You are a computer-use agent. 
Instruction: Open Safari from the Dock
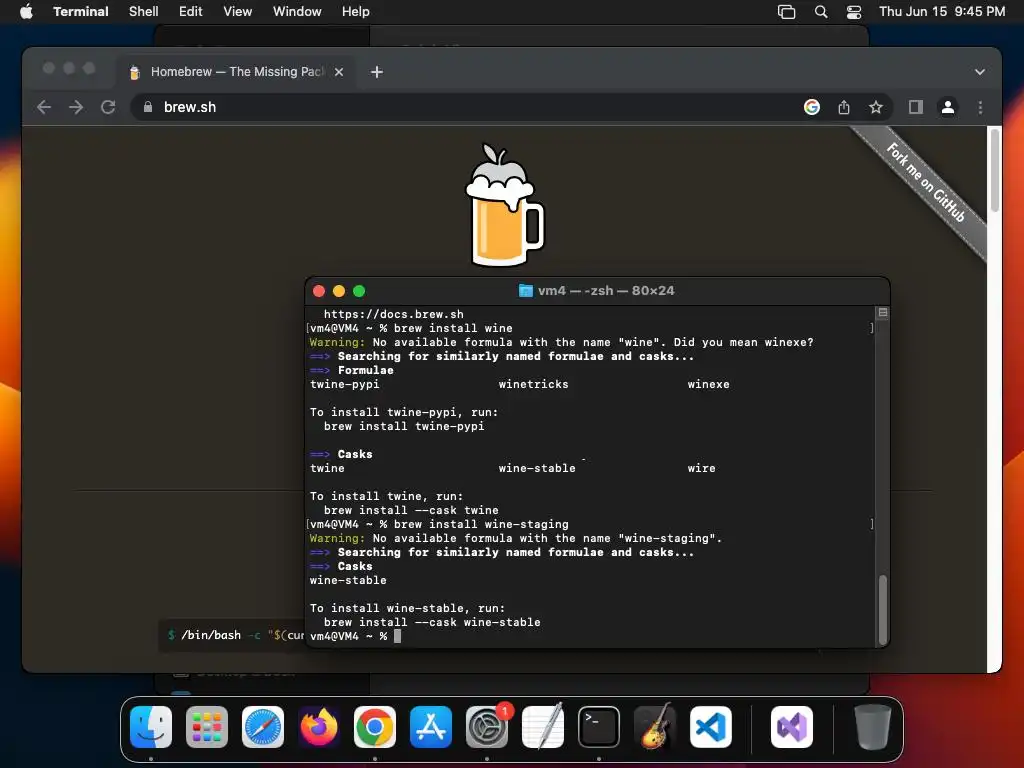click(x=263, y=727)
